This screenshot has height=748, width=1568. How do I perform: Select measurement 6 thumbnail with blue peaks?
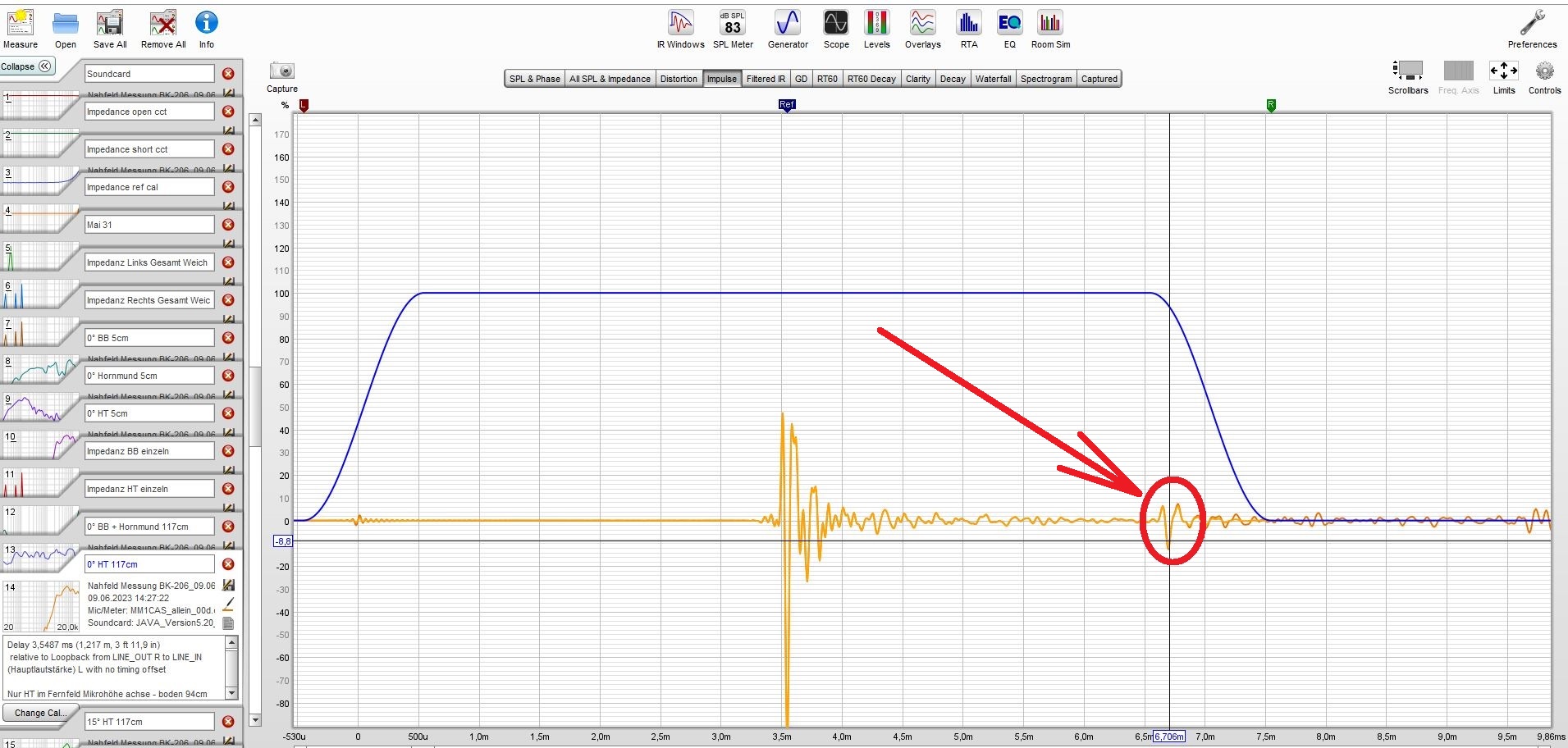[41, 294]
